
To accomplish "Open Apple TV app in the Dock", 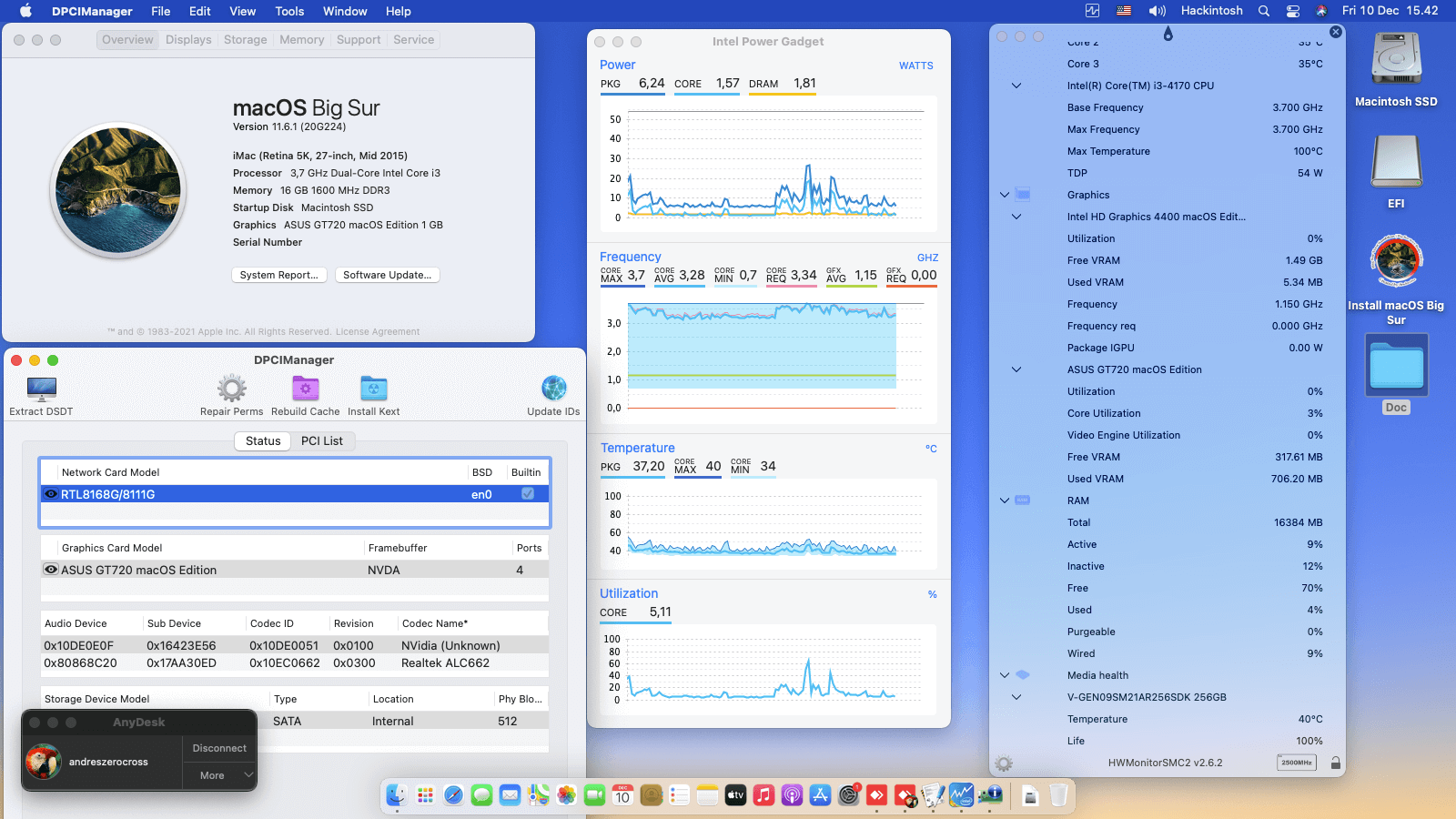I will click(x=735, y=795).
